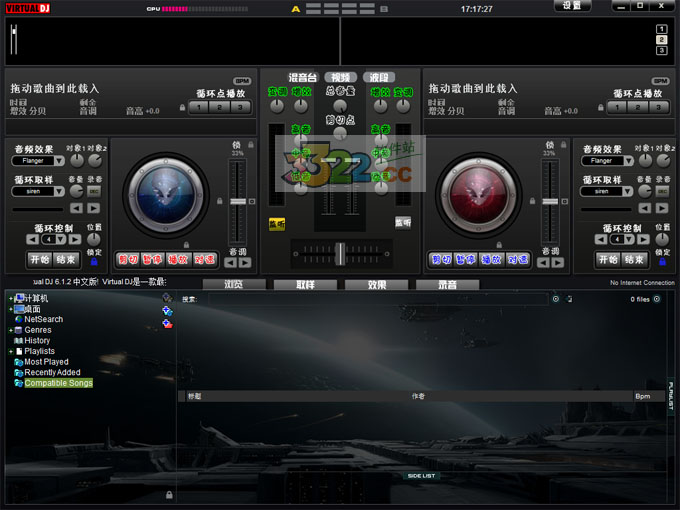This screenshot has width=680, height=510.
Task: Click right deck red jog wheel
Action: [x=479, y=195]
